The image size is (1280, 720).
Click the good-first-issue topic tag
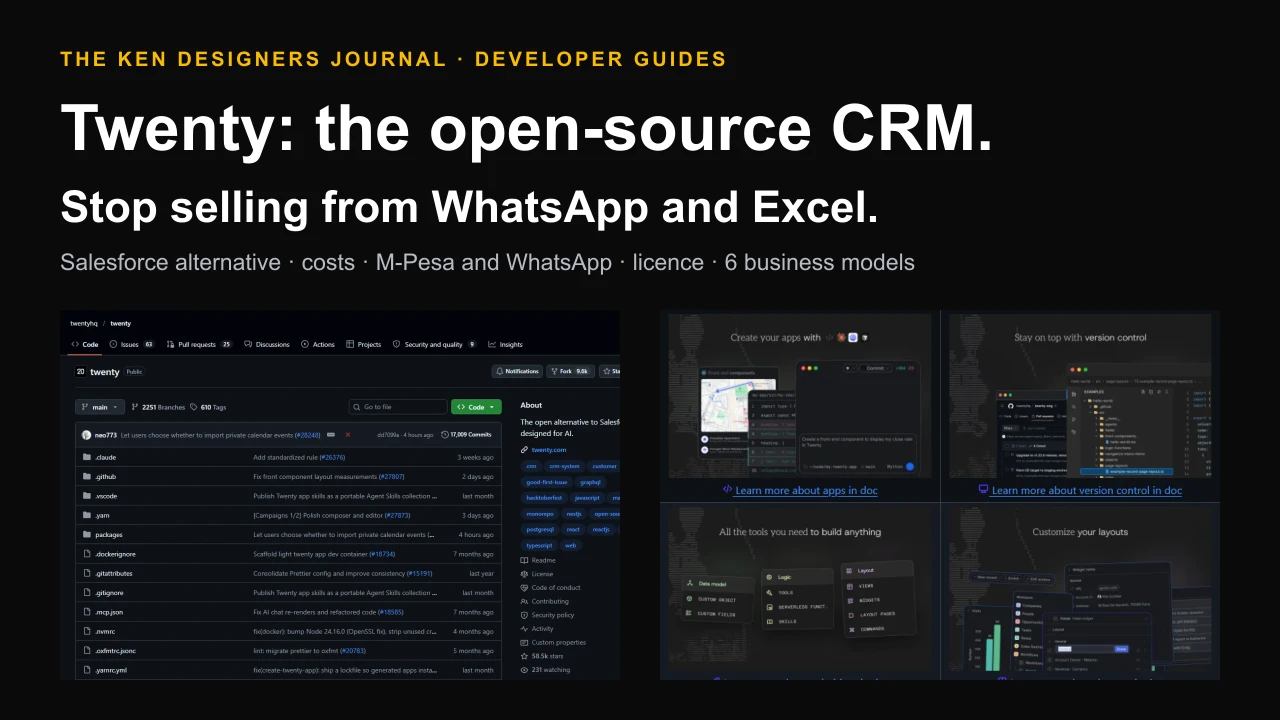tap(547, 482)
